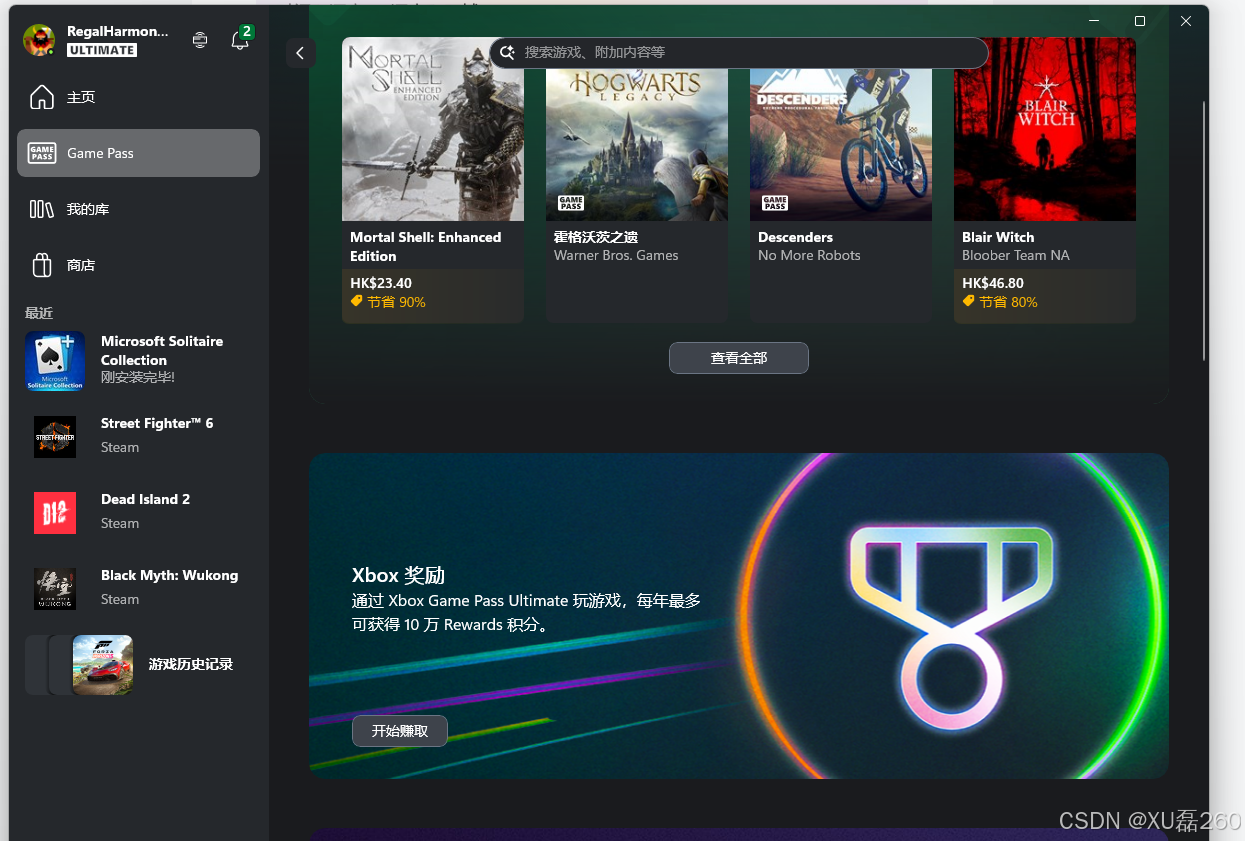This screenshot has height=841, width=1245.
Task: Click the Mortal Shell: Enhanced Edition title
Action: (426, 246)
